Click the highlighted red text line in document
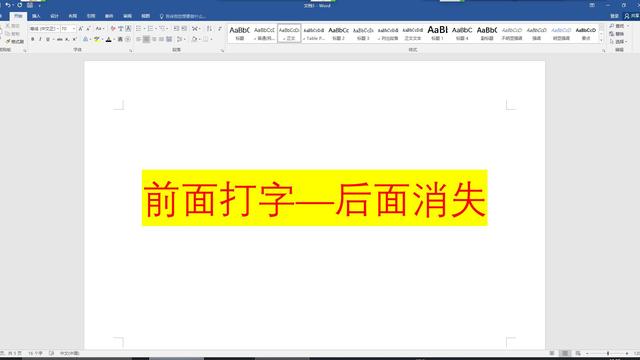The image size is (640, 360). click(315, 198)
